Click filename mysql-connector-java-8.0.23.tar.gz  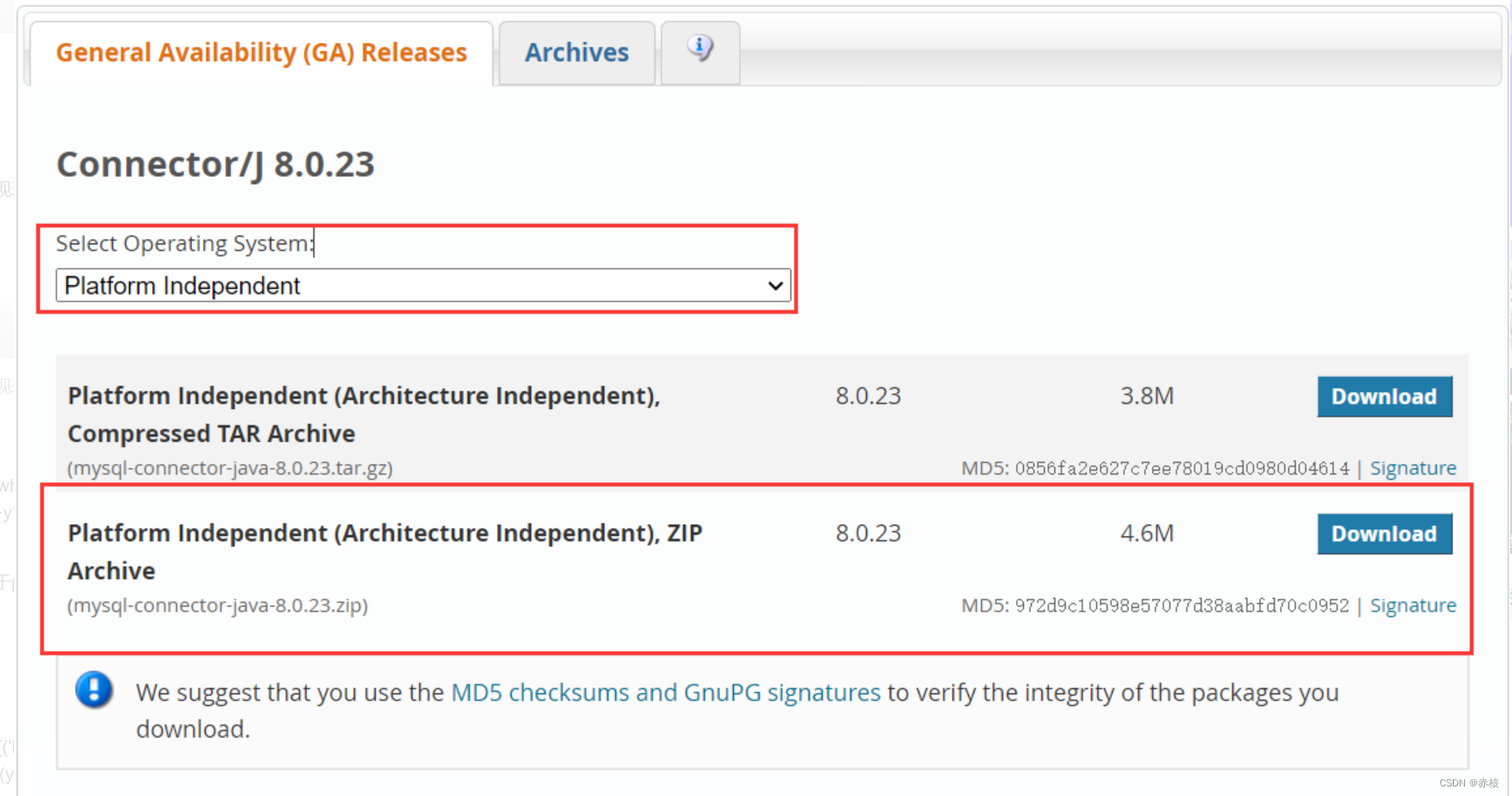tap(230, 468)
